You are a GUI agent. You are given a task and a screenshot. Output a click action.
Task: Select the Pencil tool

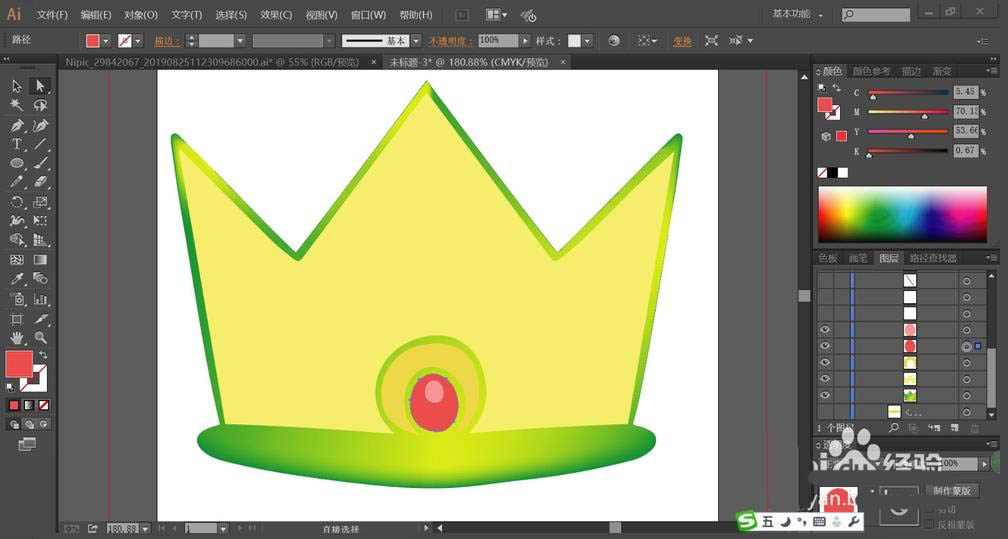[x=17, y=182]
